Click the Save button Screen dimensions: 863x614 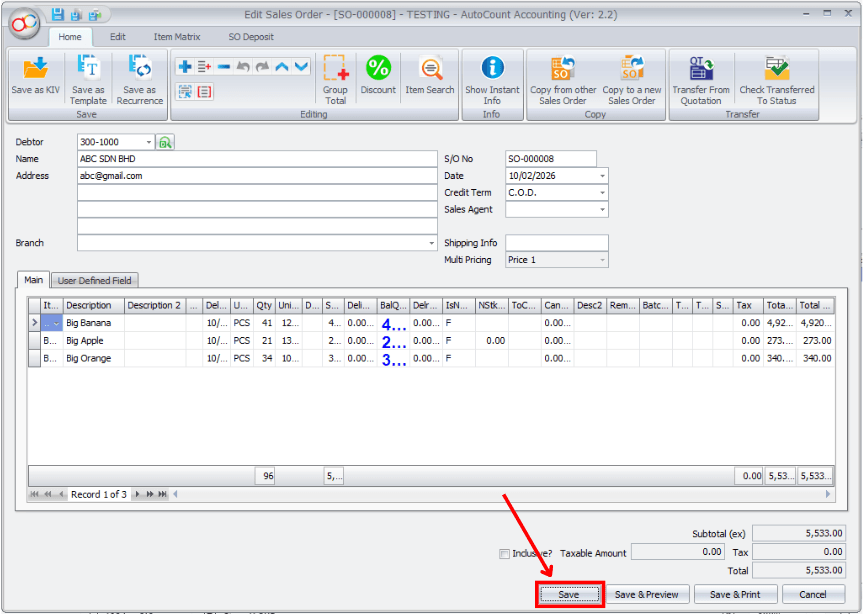[x=569, y=594]
